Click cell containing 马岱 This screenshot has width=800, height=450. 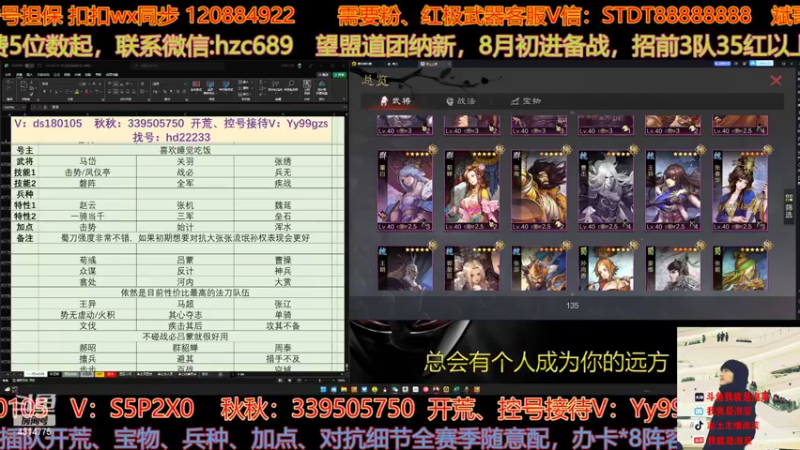pos(87,161)
